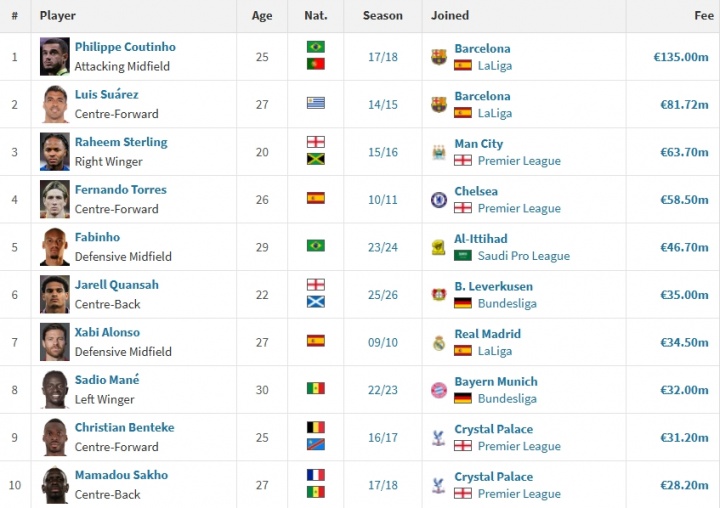Open Raheem Sterling's player page

tap(121, 142)
